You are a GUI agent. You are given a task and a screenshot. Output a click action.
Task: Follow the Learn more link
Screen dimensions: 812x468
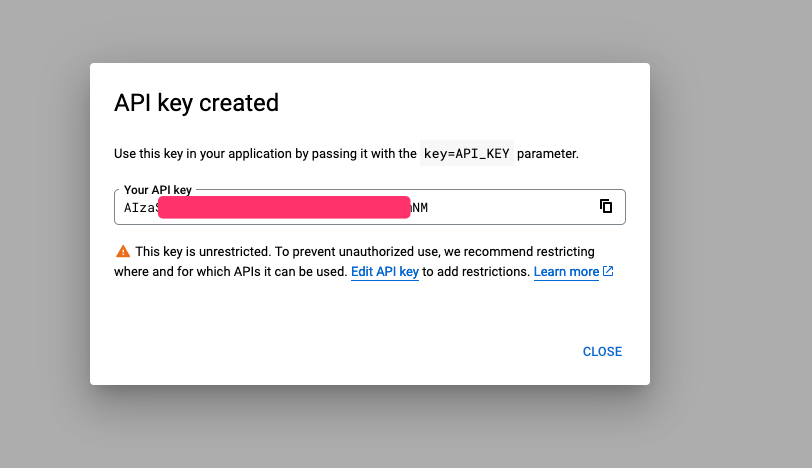(566, 271)
